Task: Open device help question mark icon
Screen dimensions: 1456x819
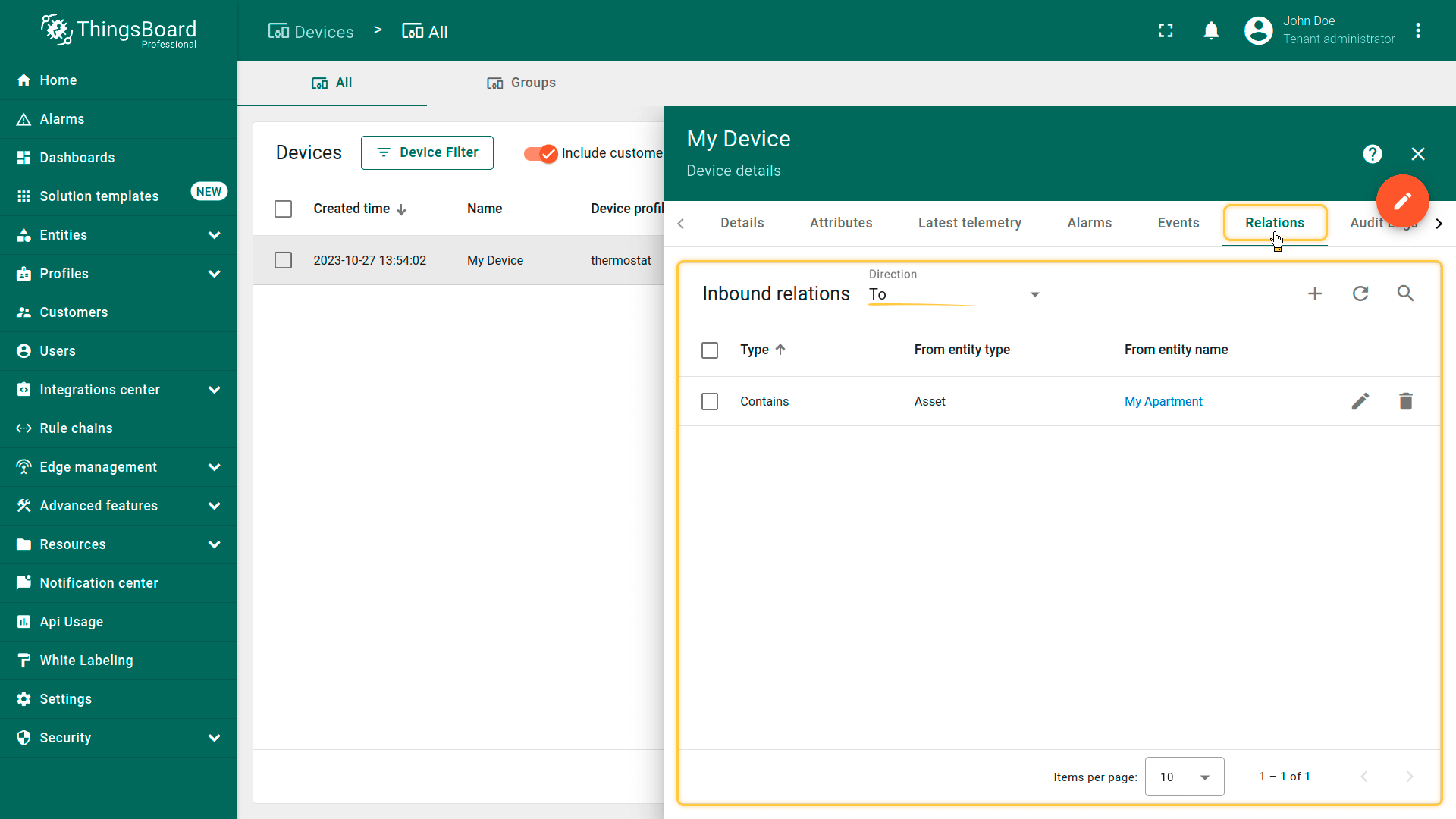Action: pos(1372,154)
